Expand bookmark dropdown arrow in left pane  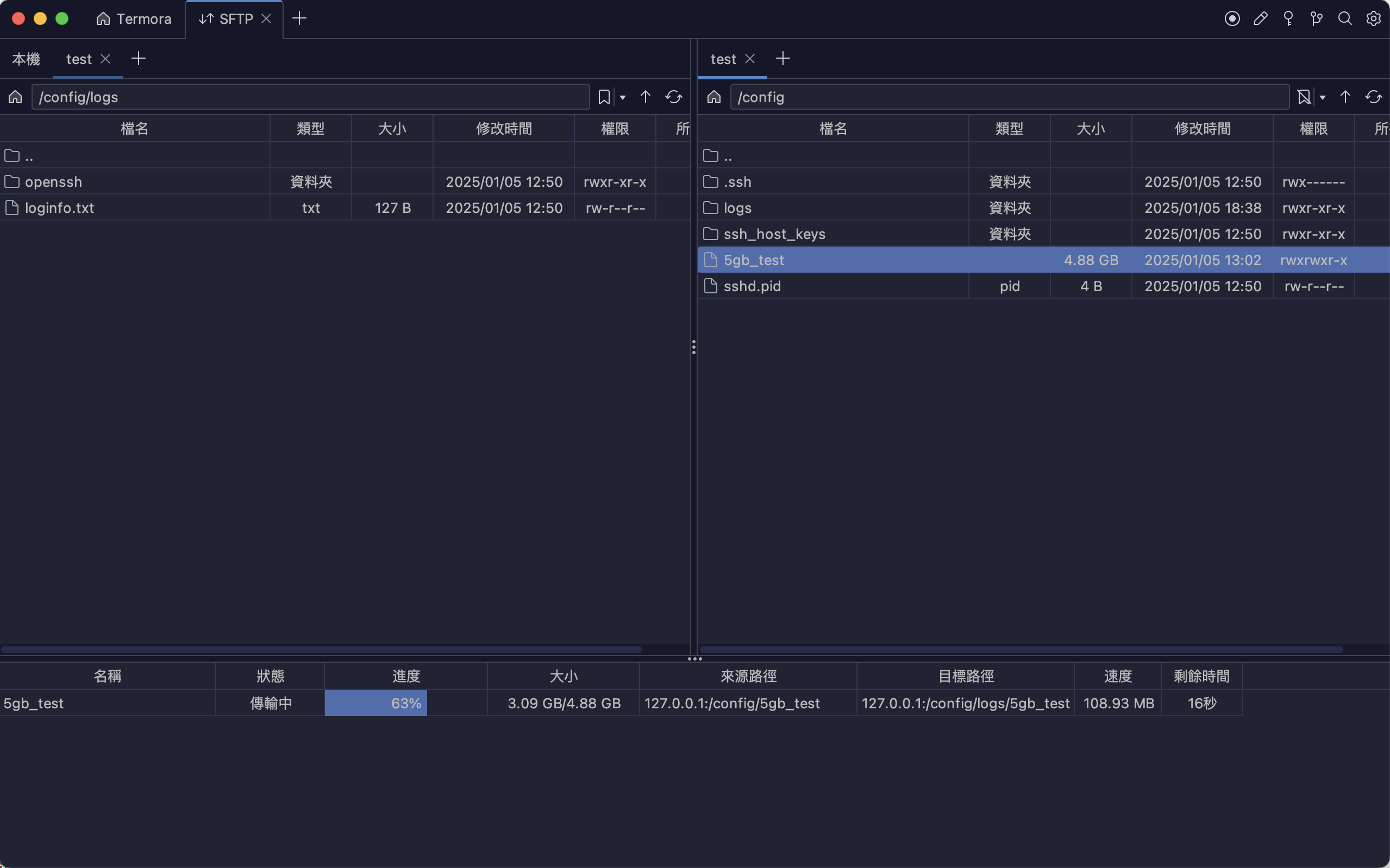623,98
